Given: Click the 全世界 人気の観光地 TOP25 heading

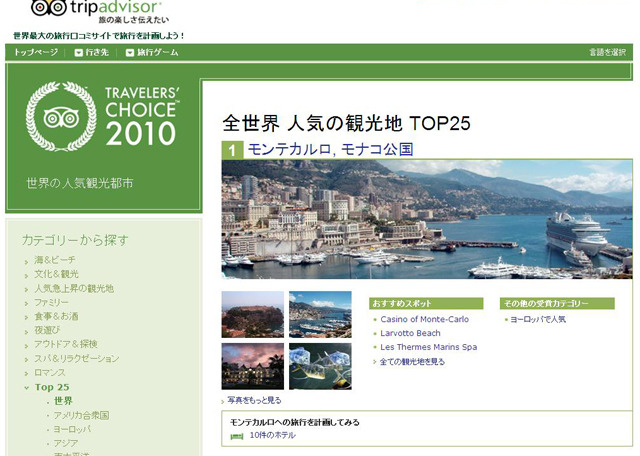Looking at the screenshot, I should coord(347,123).
